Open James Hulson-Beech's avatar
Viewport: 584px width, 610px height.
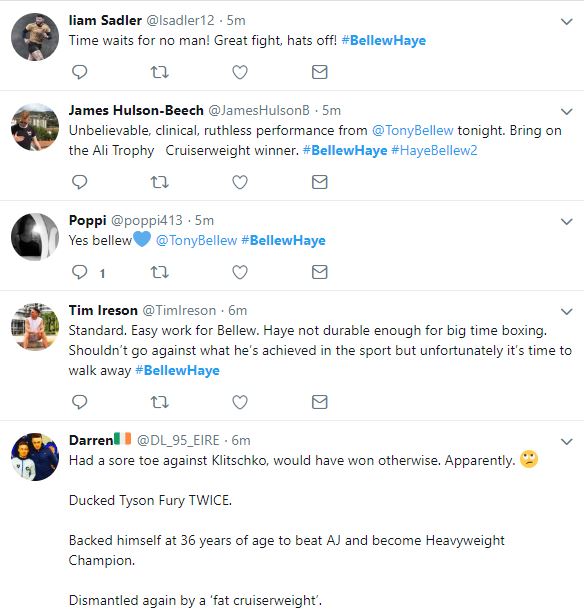[35, 127]
